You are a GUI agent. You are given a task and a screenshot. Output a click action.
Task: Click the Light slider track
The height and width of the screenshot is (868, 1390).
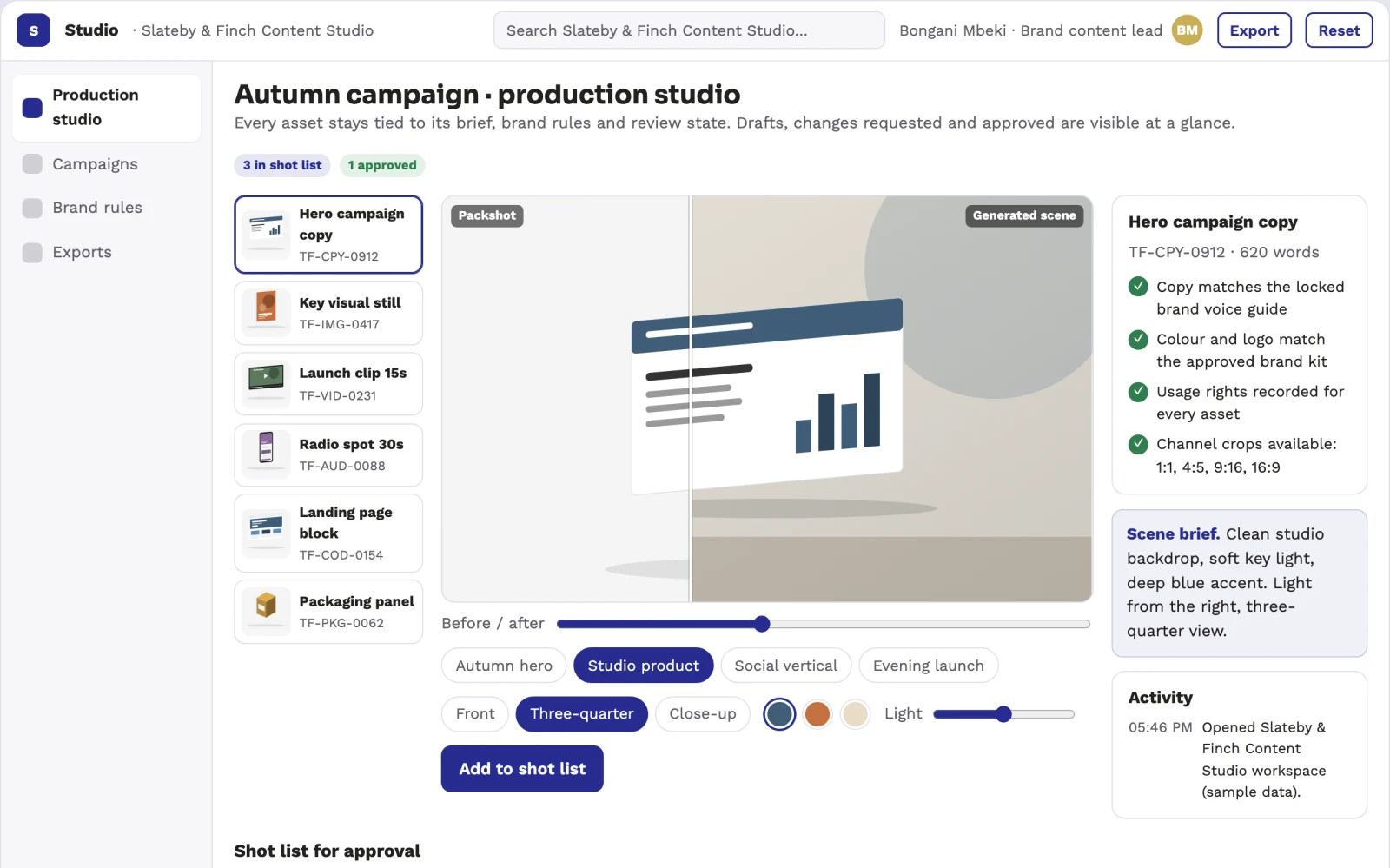coord(1004,714)
